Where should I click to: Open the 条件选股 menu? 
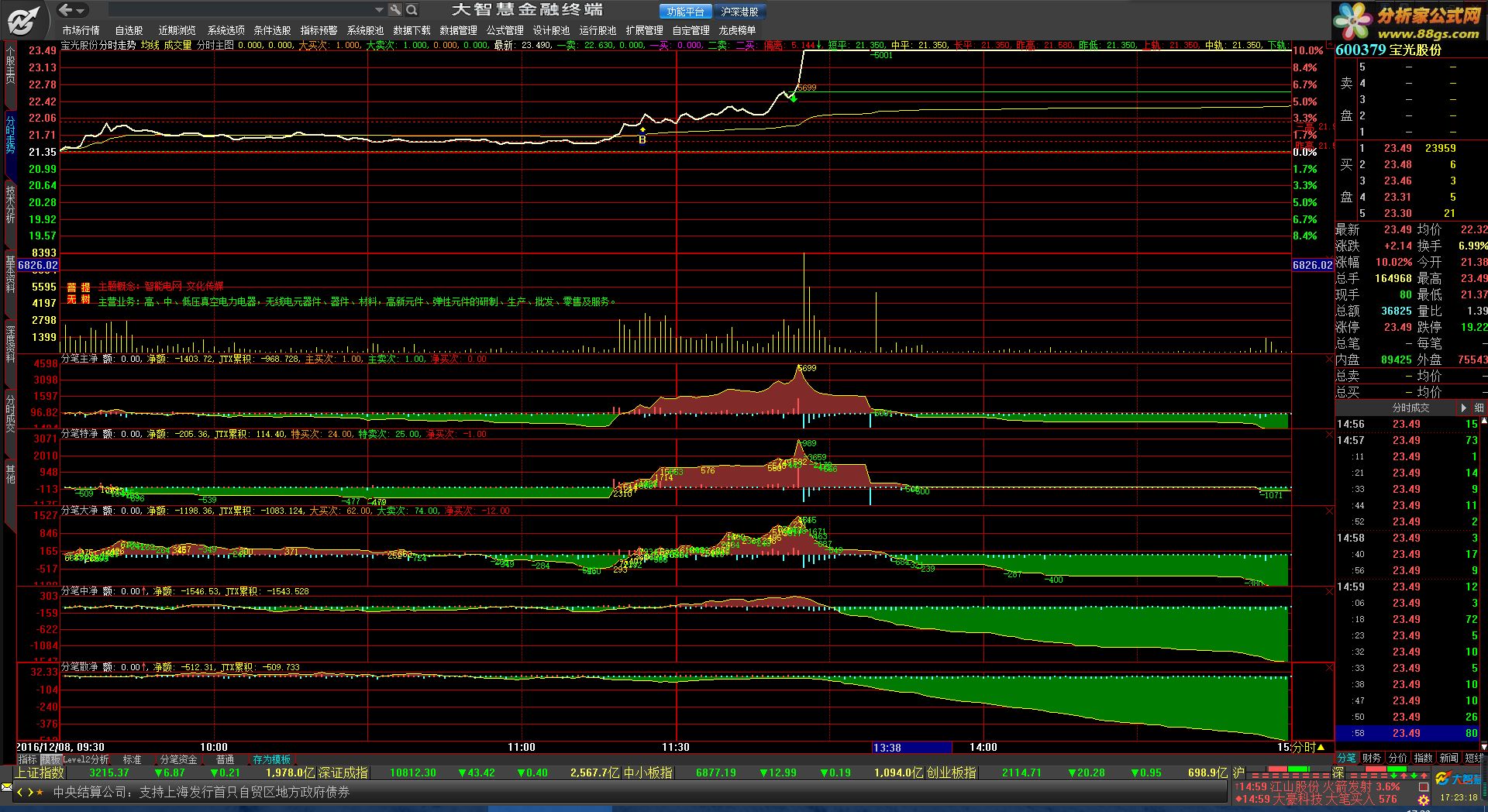(x=272, y=30)
